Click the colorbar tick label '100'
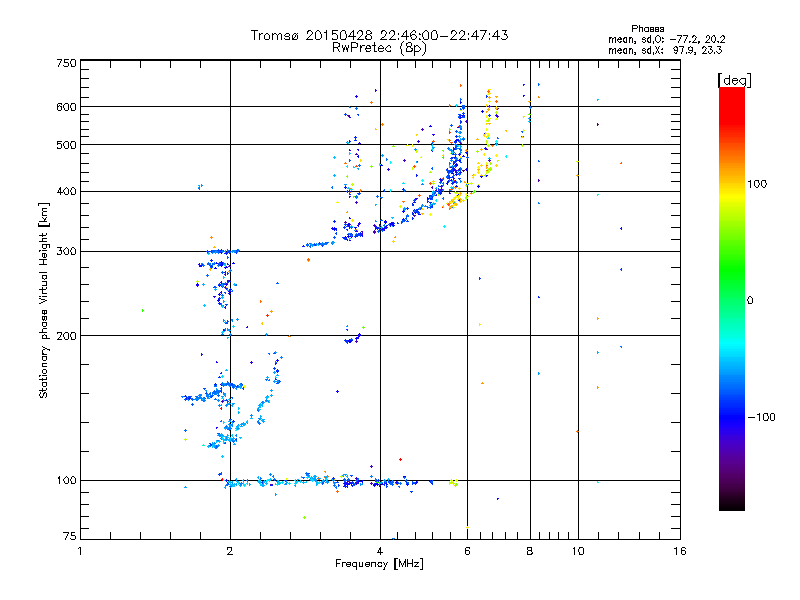 [757, 184]
